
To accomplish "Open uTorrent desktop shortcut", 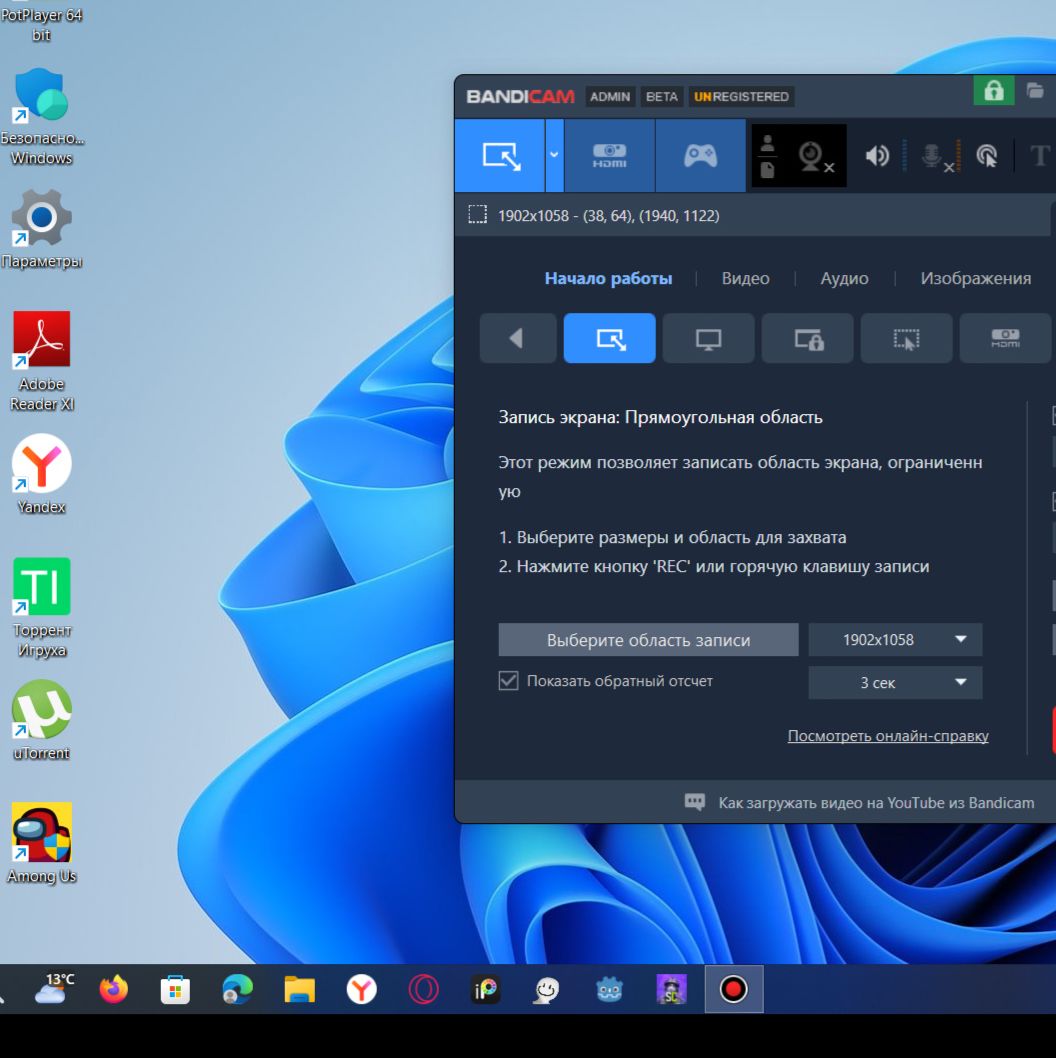I will click(x=42, y=721).
